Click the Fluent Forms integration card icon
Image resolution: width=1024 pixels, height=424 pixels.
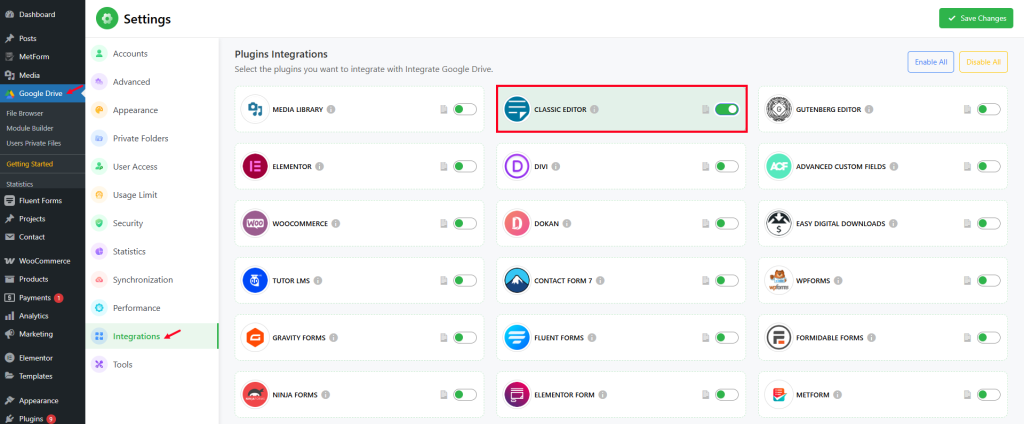[517, 338]
